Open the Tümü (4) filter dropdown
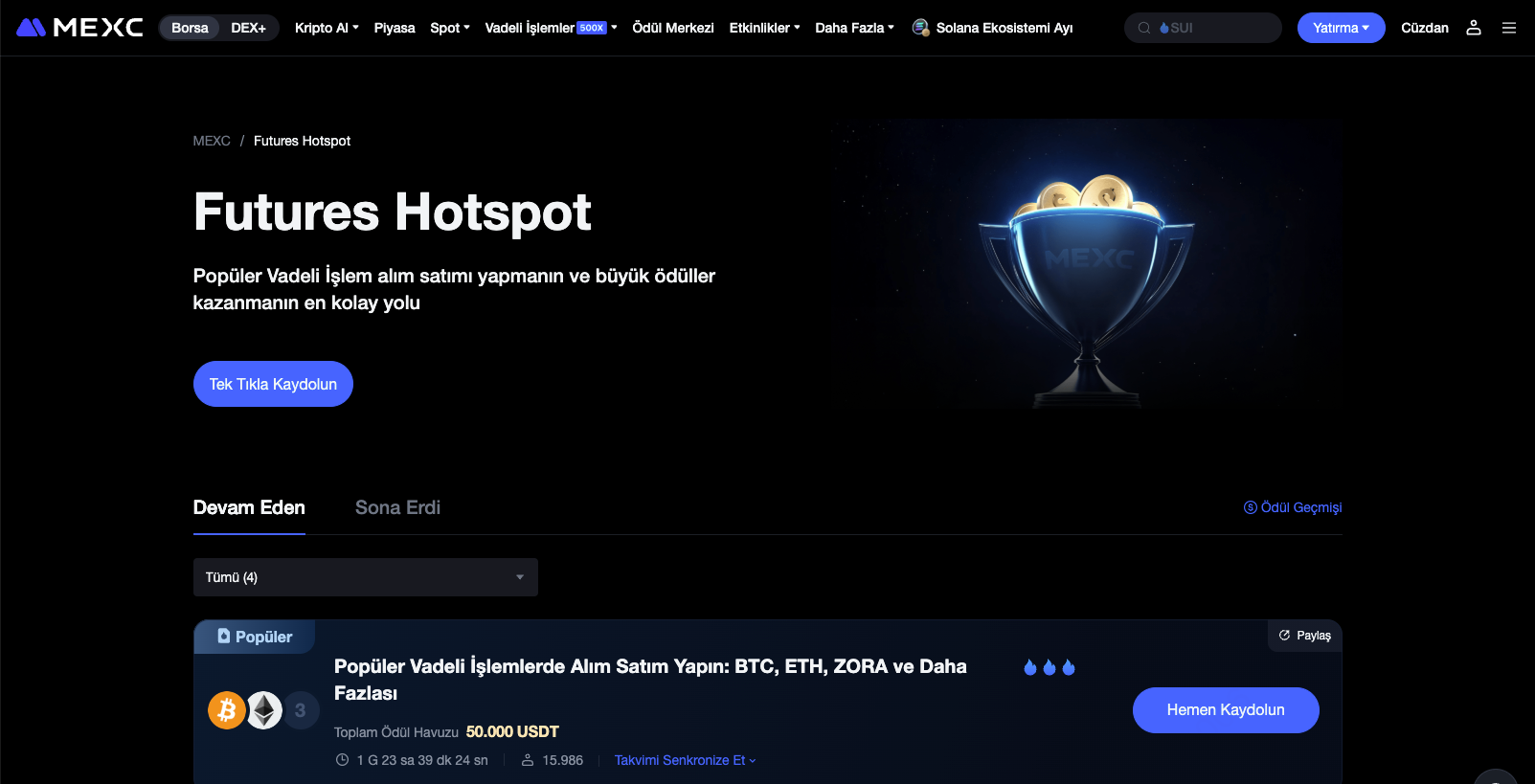This screenshot has height=784, width=1535. 366,577
